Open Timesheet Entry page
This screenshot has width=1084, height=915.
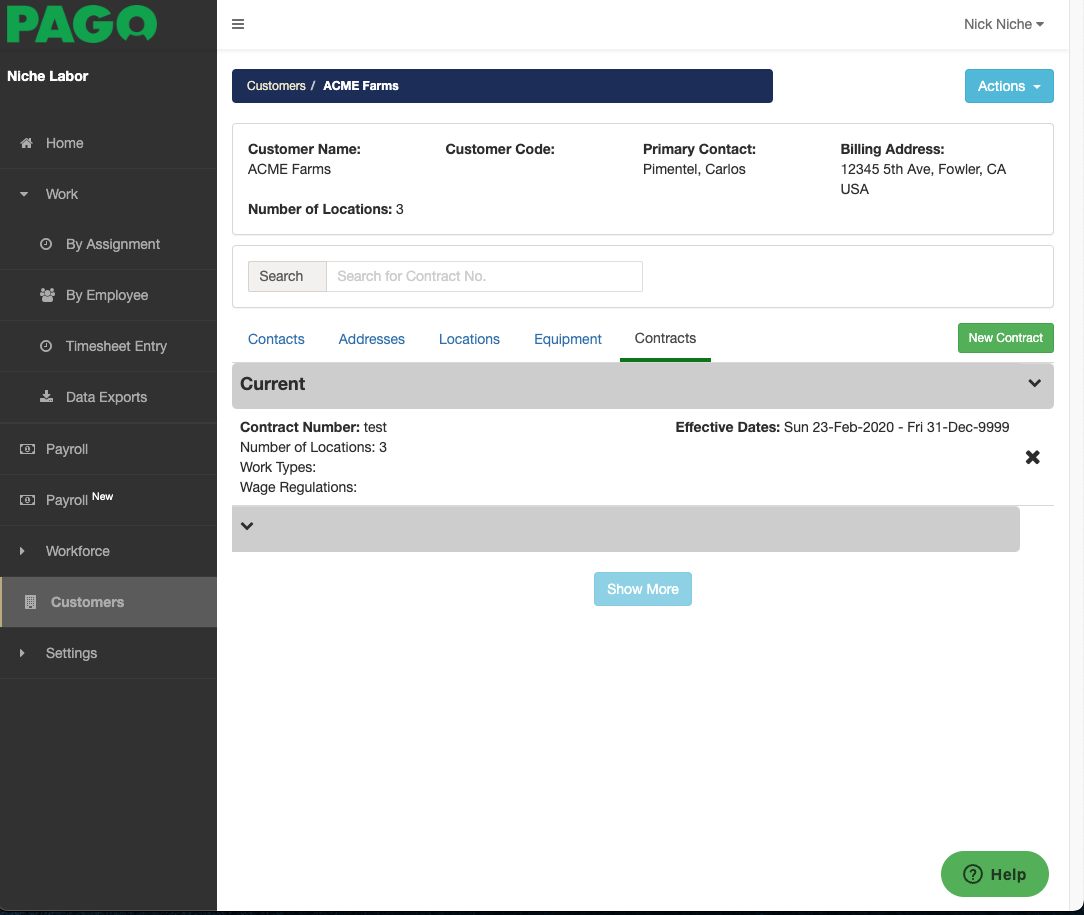point(116,346)
